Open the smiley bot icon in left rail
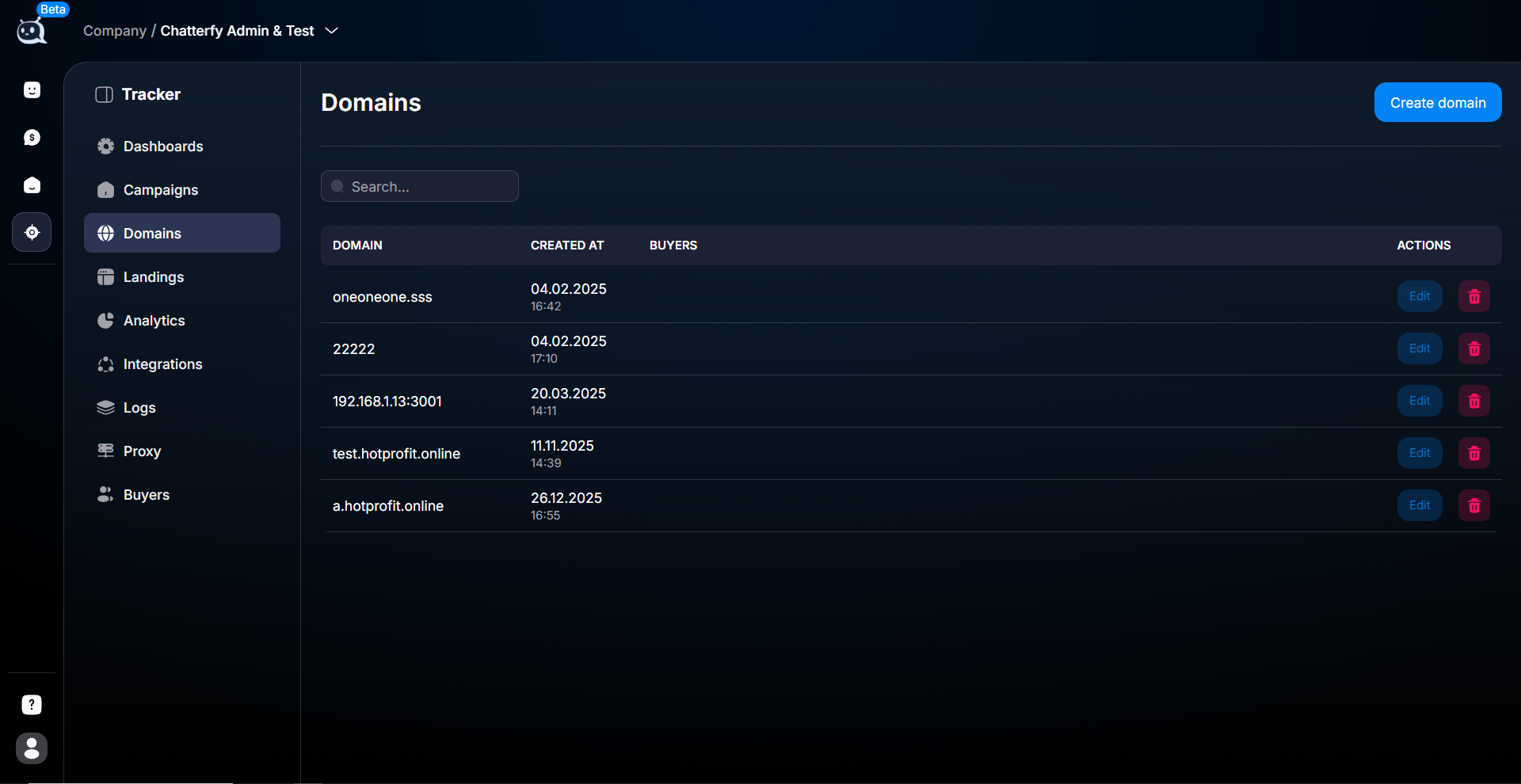1521x784 pixels. click(x=32, y=90)
